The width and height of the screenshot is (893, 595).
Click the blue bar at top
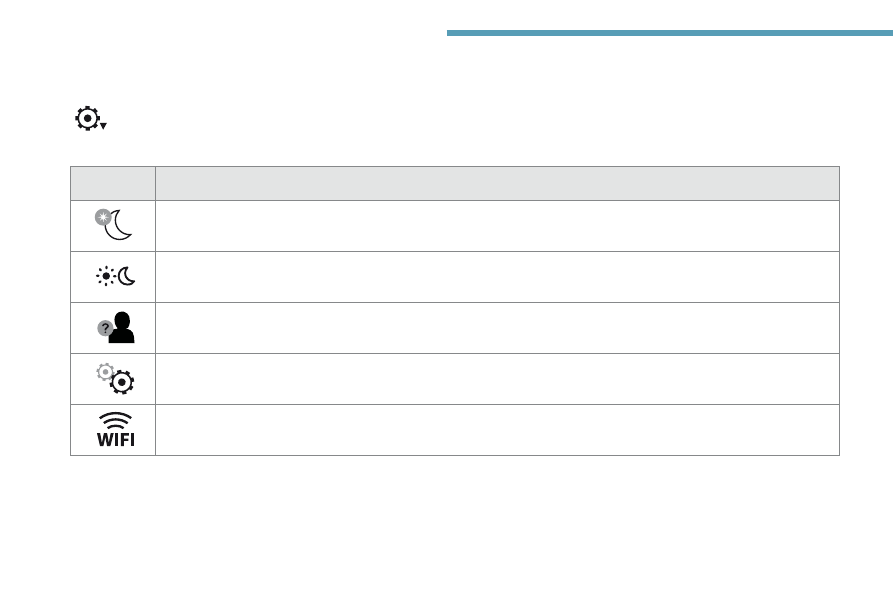pos(670,33)
